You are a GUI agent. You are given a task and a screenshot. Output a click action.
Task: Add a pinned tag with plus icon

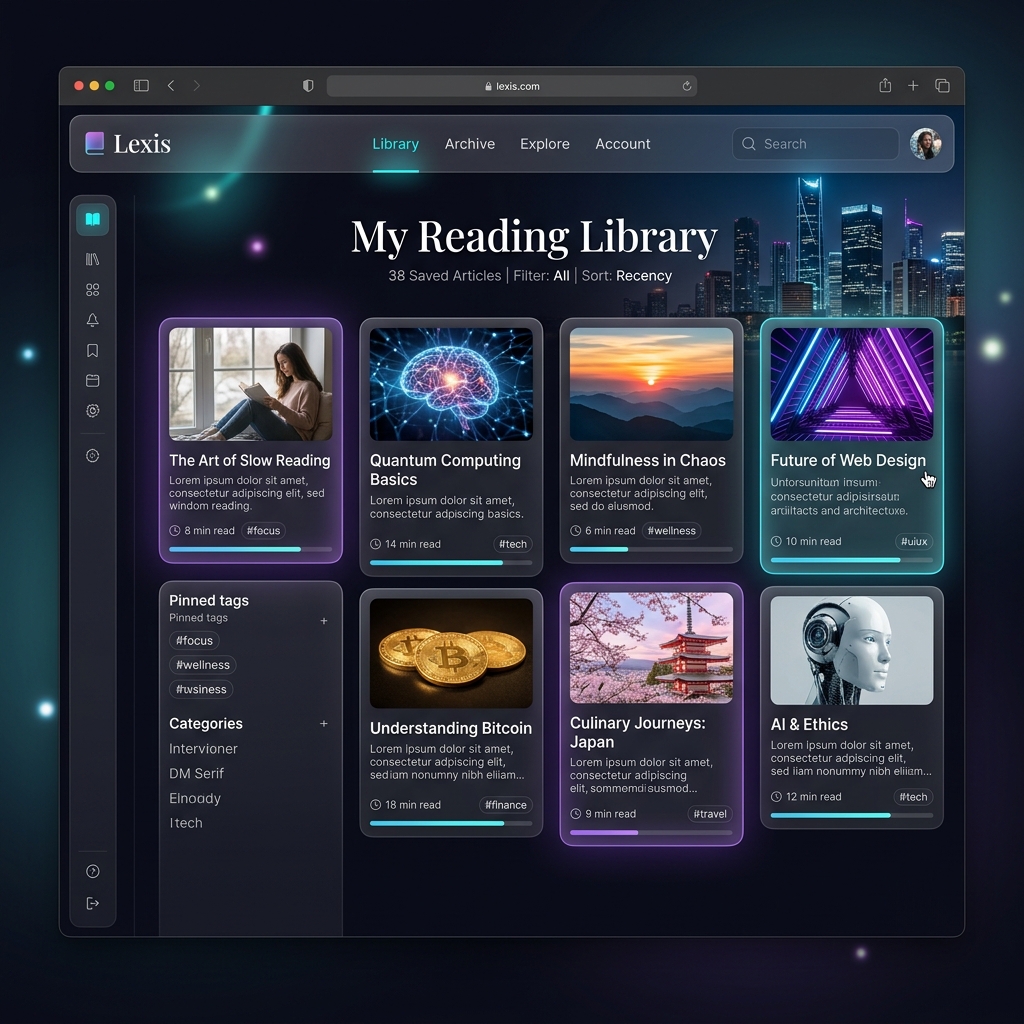point(324,621)
